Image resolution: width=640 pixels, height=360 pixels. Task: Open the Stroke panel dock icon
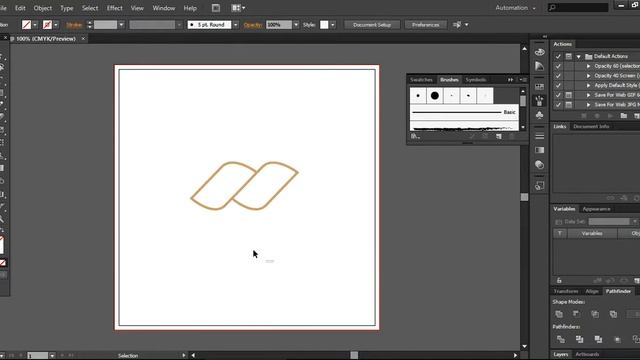pos(540,136)
